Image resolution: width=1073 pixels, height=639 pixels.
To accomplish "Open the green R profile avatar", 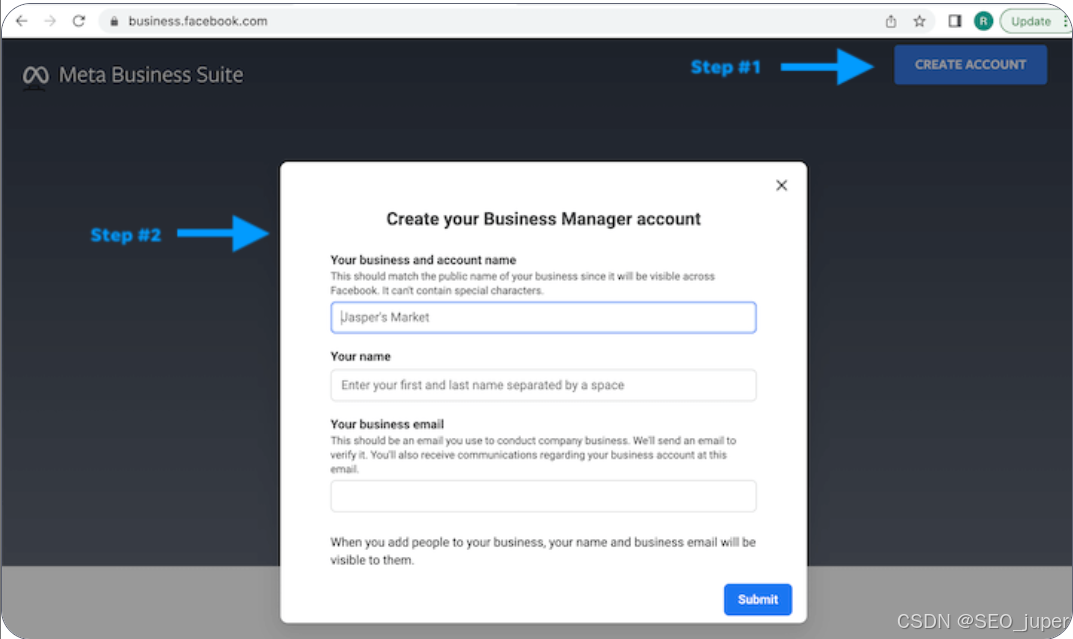I will [x=984, y=21].
